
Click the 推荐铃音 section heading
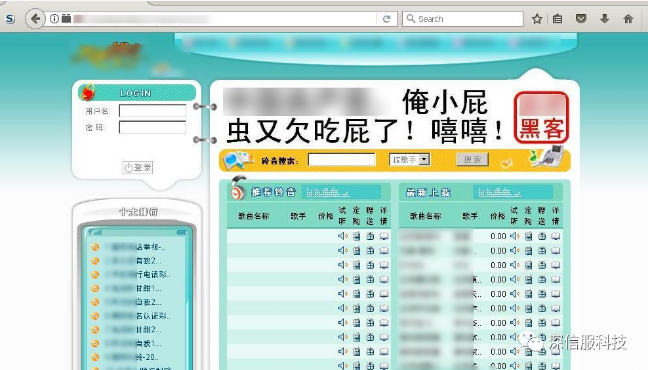point(274,192)
